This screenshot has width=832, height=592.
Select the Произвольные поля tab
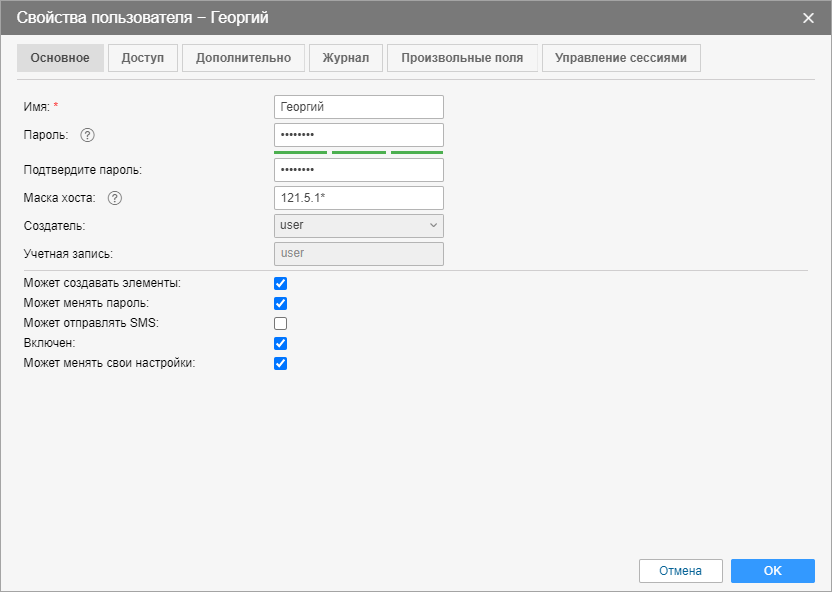pos(462,58)
